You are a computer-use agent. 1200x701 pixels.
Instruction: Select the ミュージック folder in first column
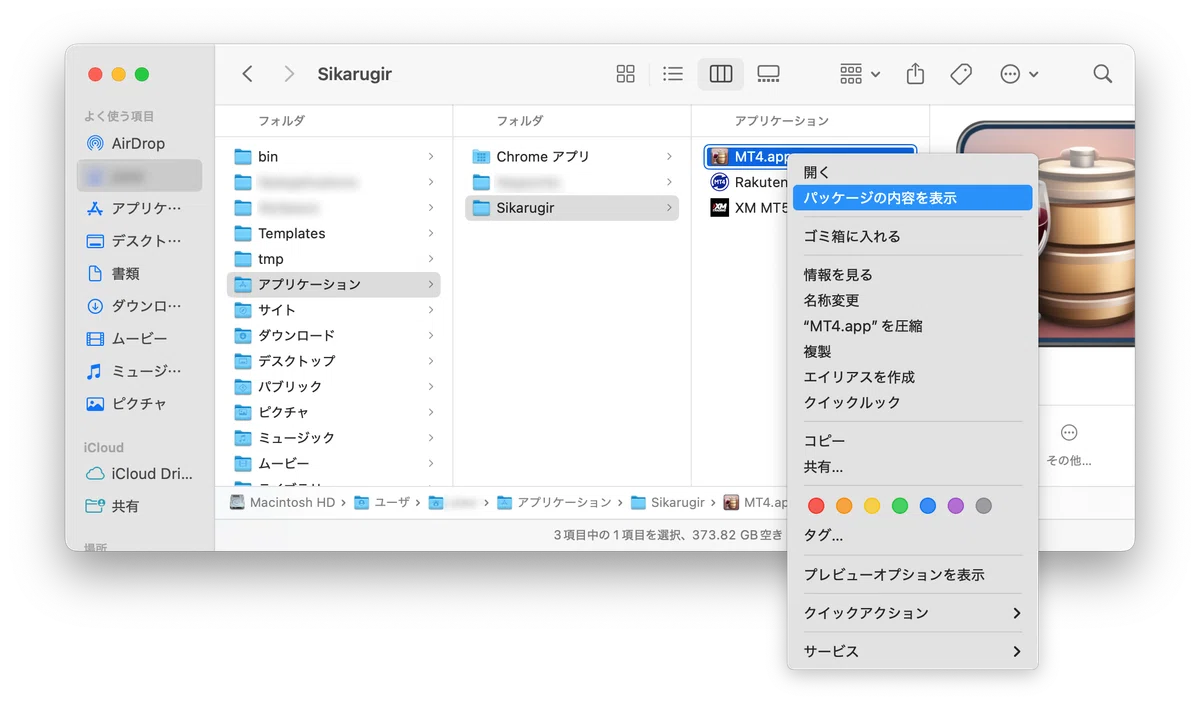[x=334, y=438]
